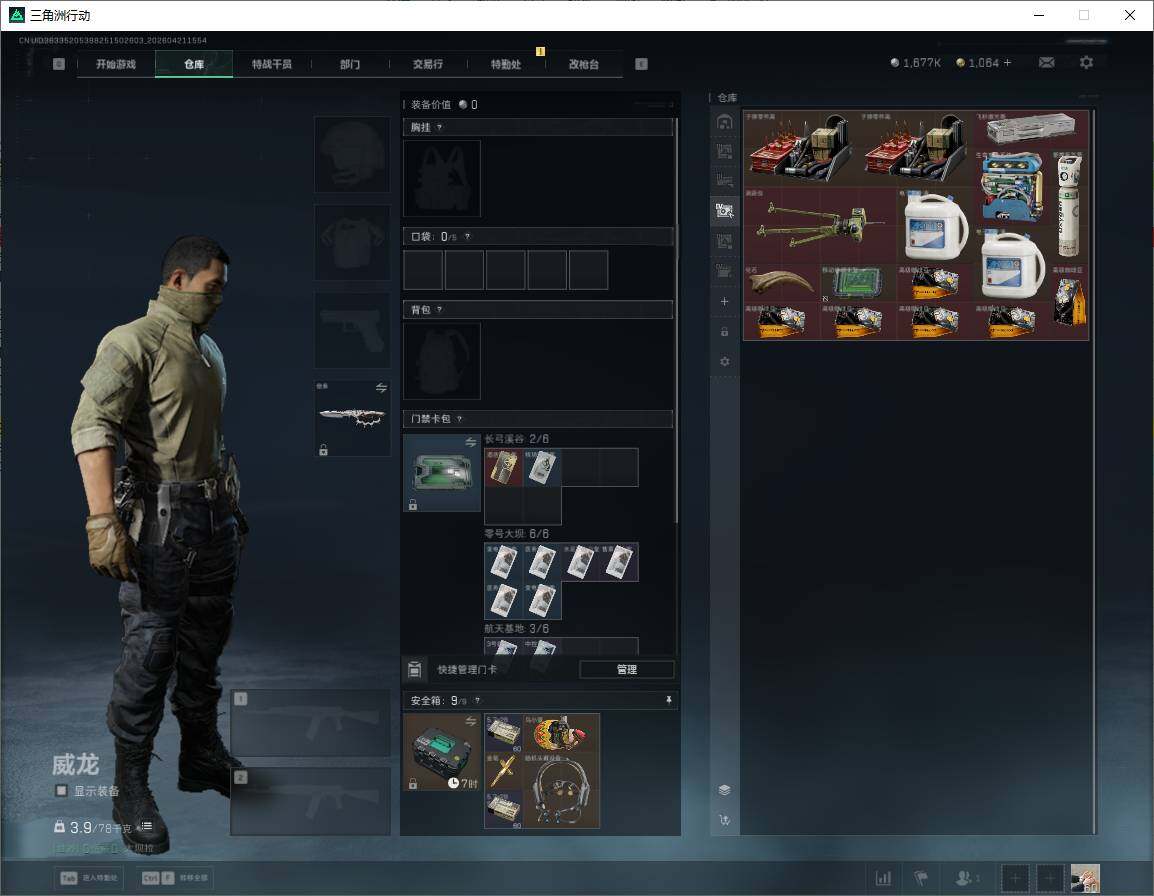Click the E key icon after 改枪台
Viewport: 1154px width, 896px height.
pyautogui.click(x=641, y=64)
